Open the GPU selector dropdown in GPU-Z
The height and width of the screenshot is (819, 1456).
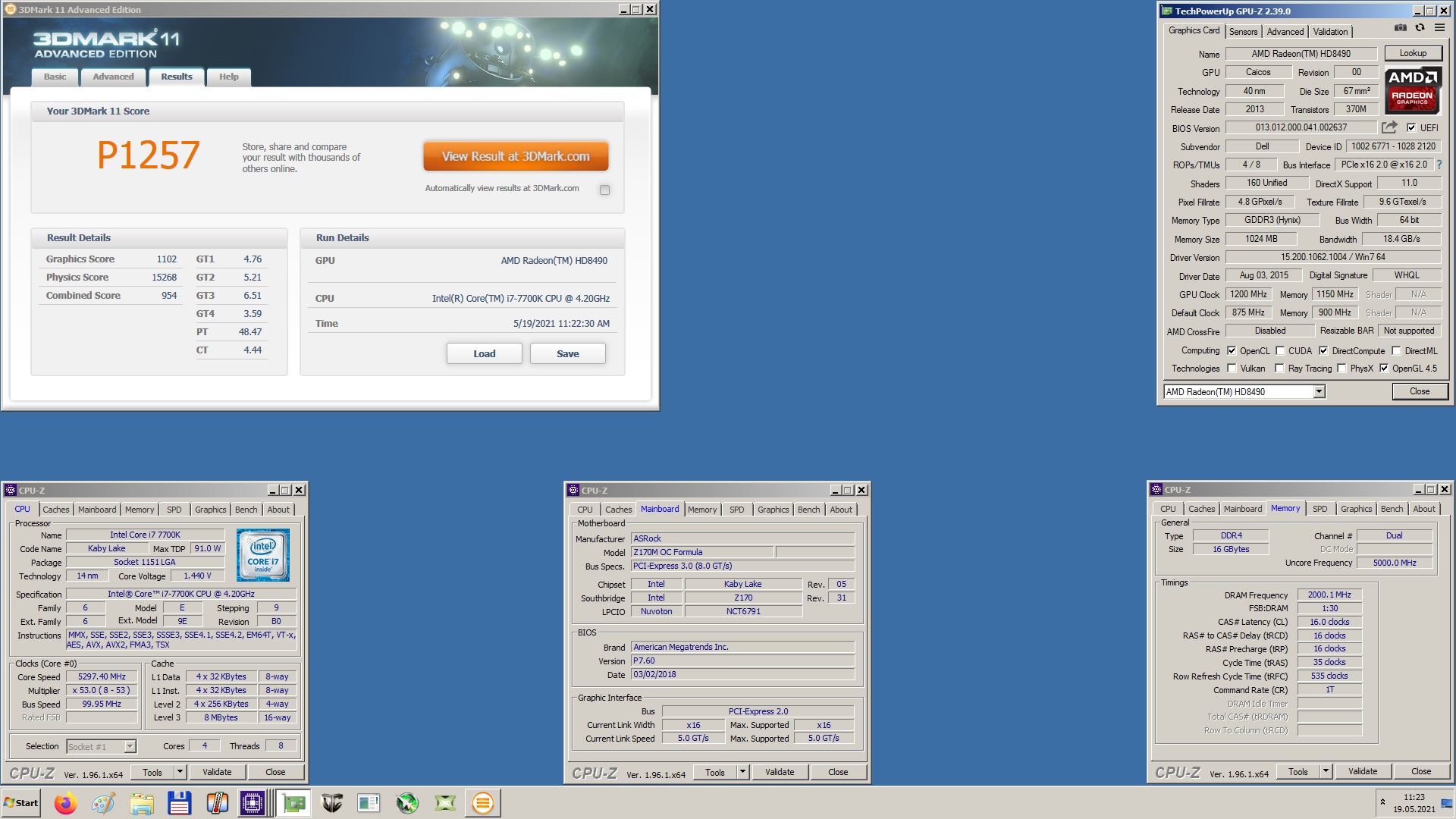(1319, 391)
